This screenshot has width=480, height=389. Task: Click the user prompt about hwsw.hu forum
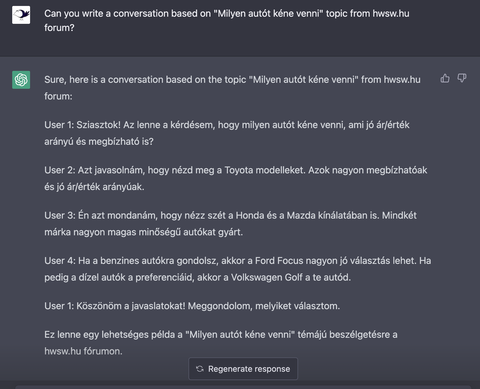click(x=227, y=20)
